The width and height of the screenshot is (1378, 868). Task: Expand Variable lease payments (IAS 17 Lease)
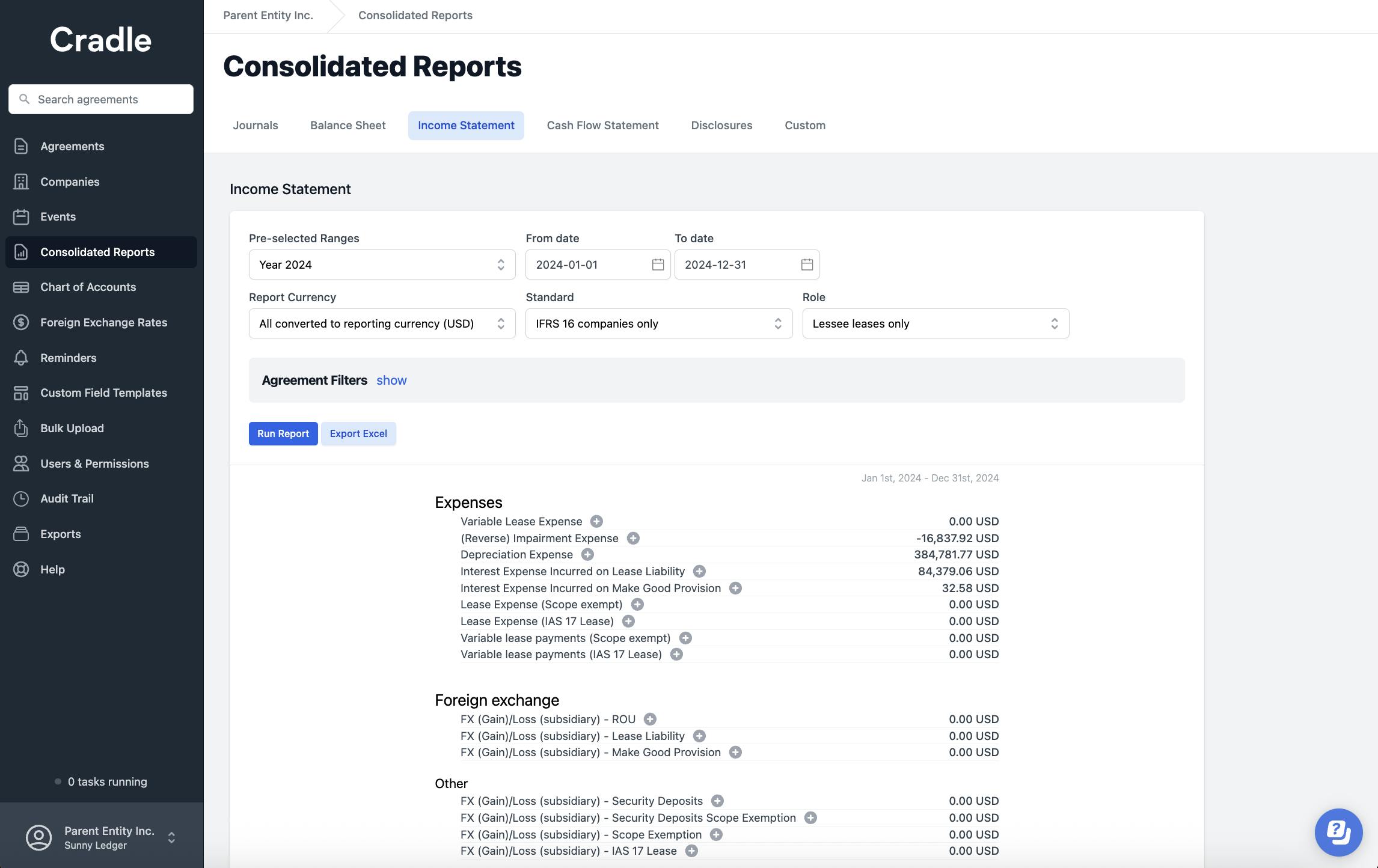676,654
